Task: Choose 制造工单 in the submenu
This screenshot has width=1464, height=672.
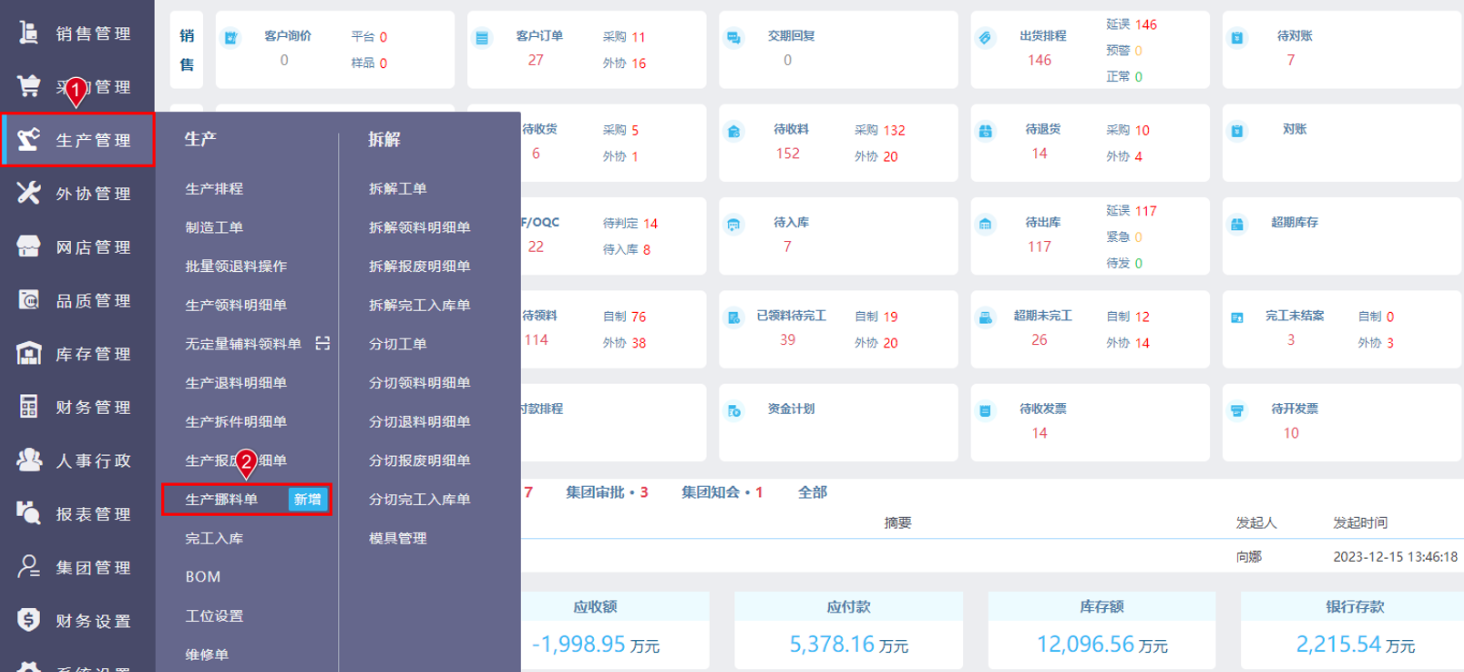Action: coord(214,228)
